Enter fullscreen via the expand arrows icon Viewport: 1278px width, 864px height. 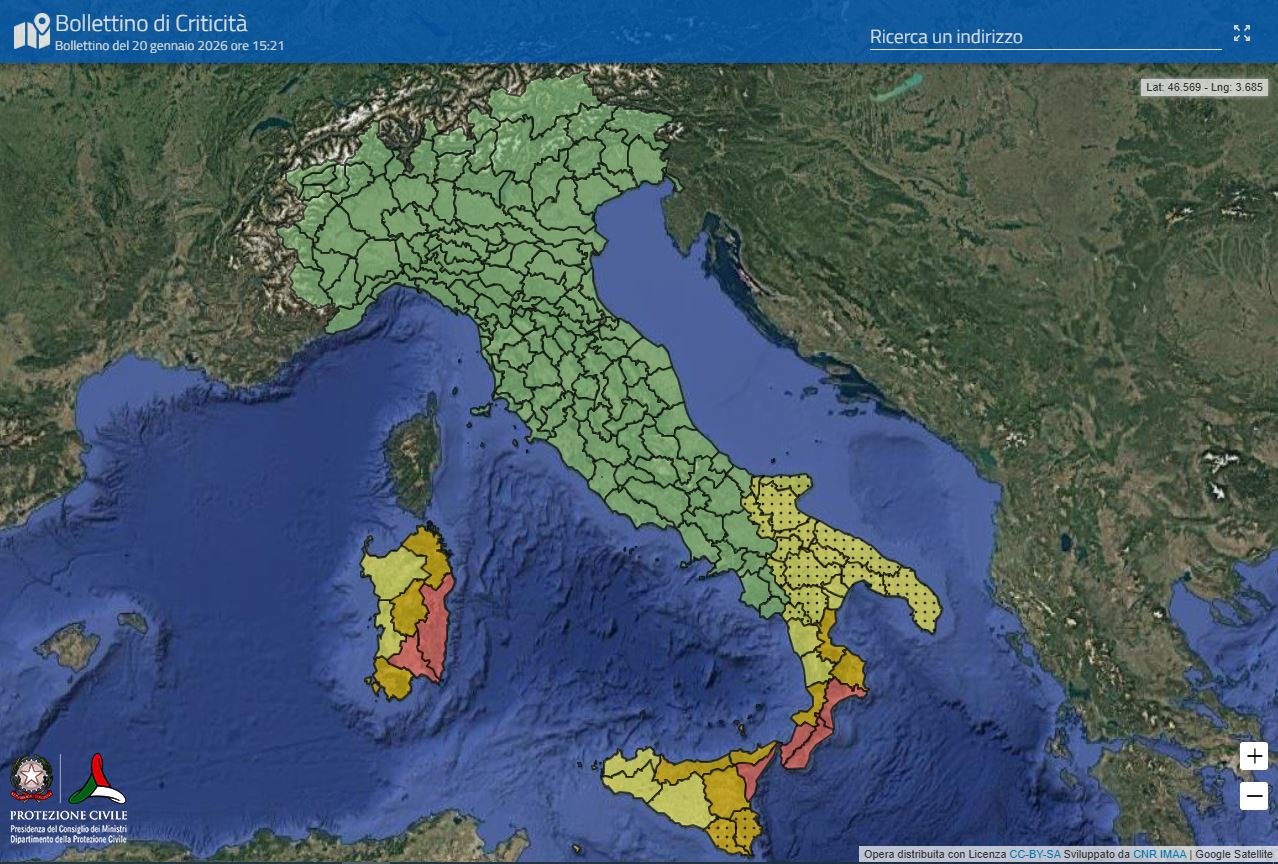[x=1243, y=32]
